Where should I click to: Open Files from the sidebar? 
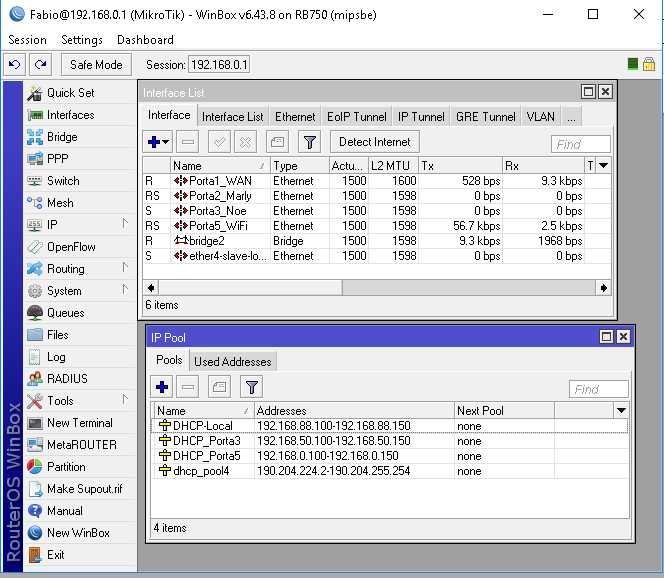(x=80, y=335)
